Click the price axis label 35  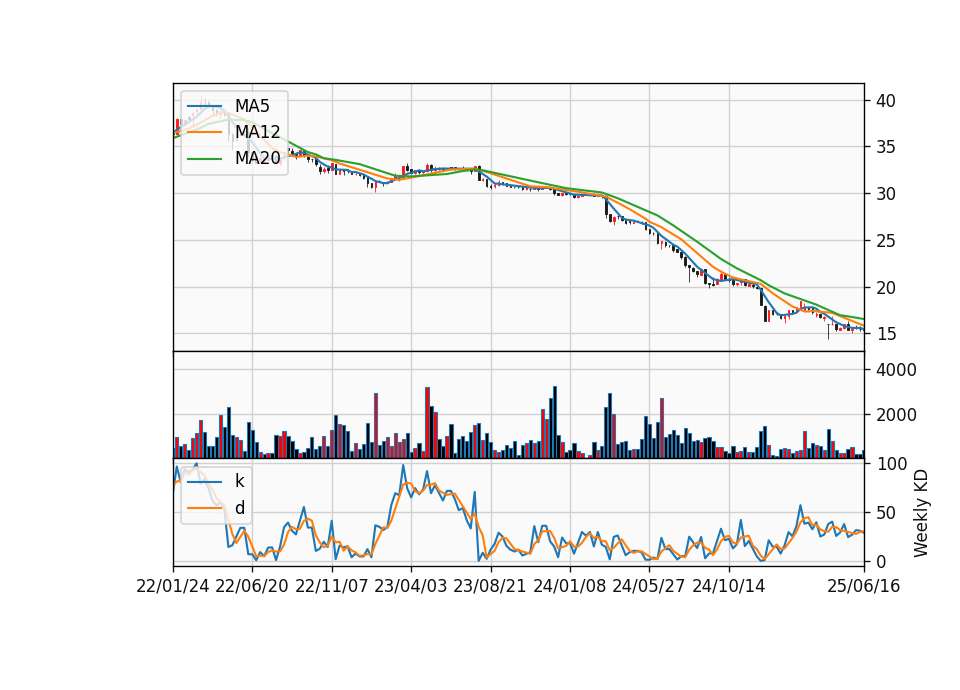885,148
